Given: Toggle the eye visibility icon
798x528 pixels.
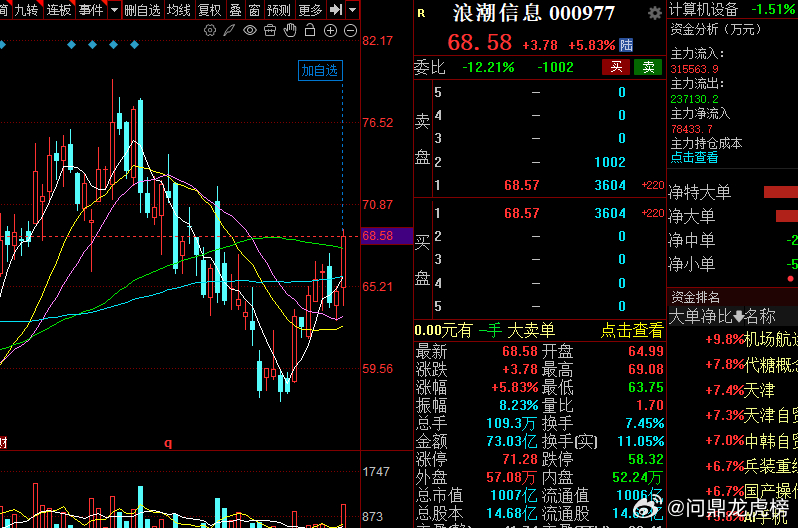Looking at the screenshot, I should (250, 31).
